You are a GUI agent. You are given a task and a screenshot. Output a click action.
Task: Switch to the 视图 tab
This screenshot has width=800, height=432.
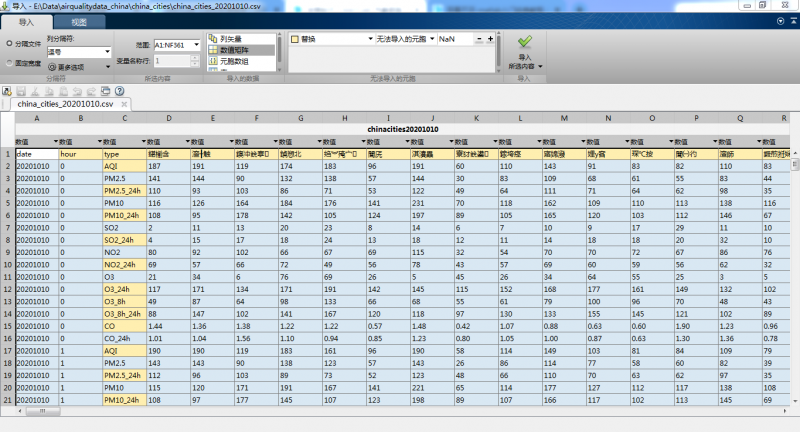(x=79, y=21)
